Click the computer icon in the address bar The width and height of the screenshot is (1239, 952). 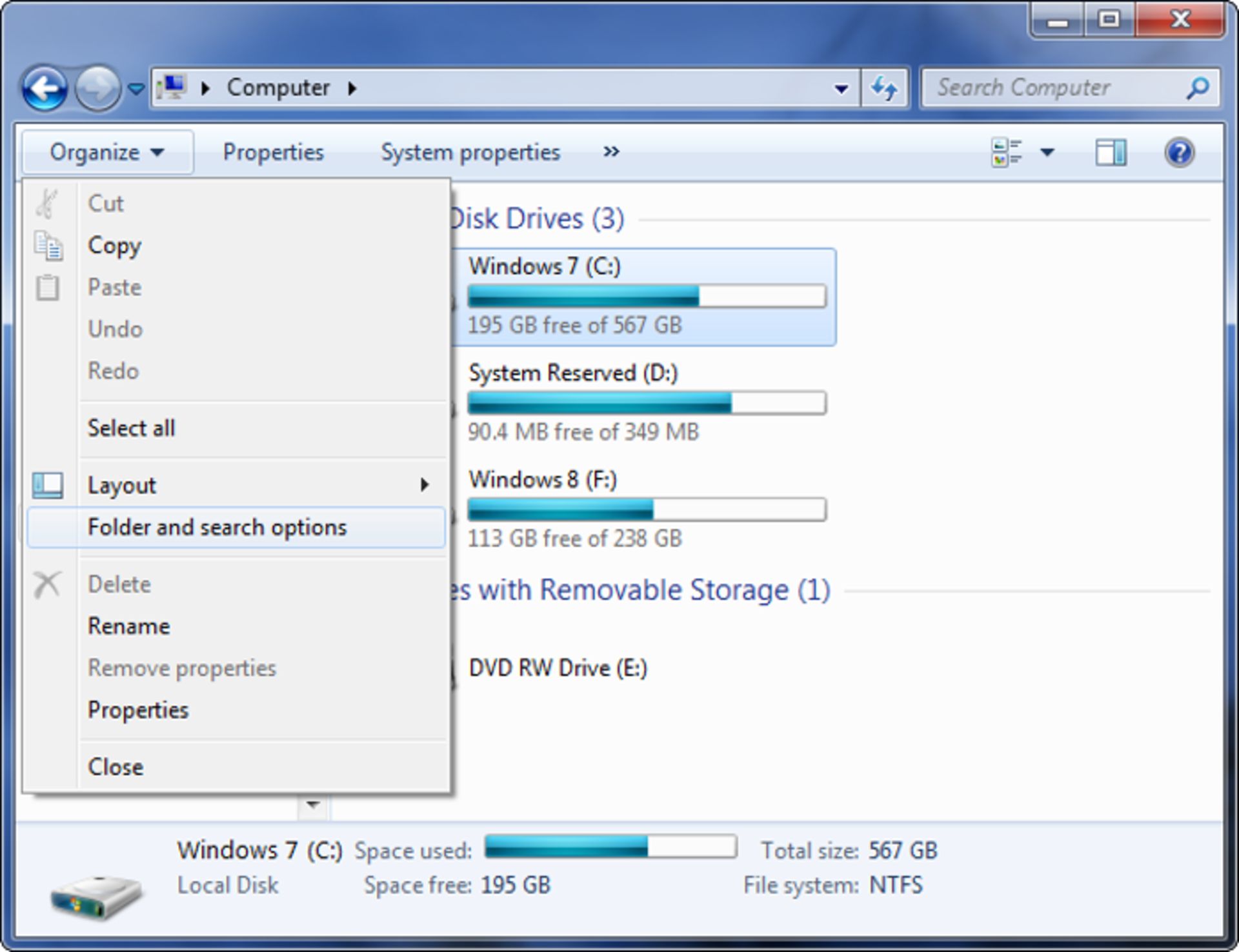coord(175,87)
